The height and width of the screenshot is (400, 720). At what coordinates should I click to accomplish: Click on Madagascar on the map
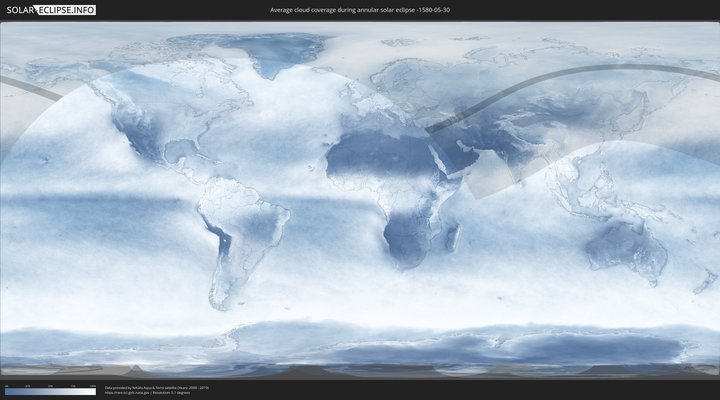(x=454, y=238)
